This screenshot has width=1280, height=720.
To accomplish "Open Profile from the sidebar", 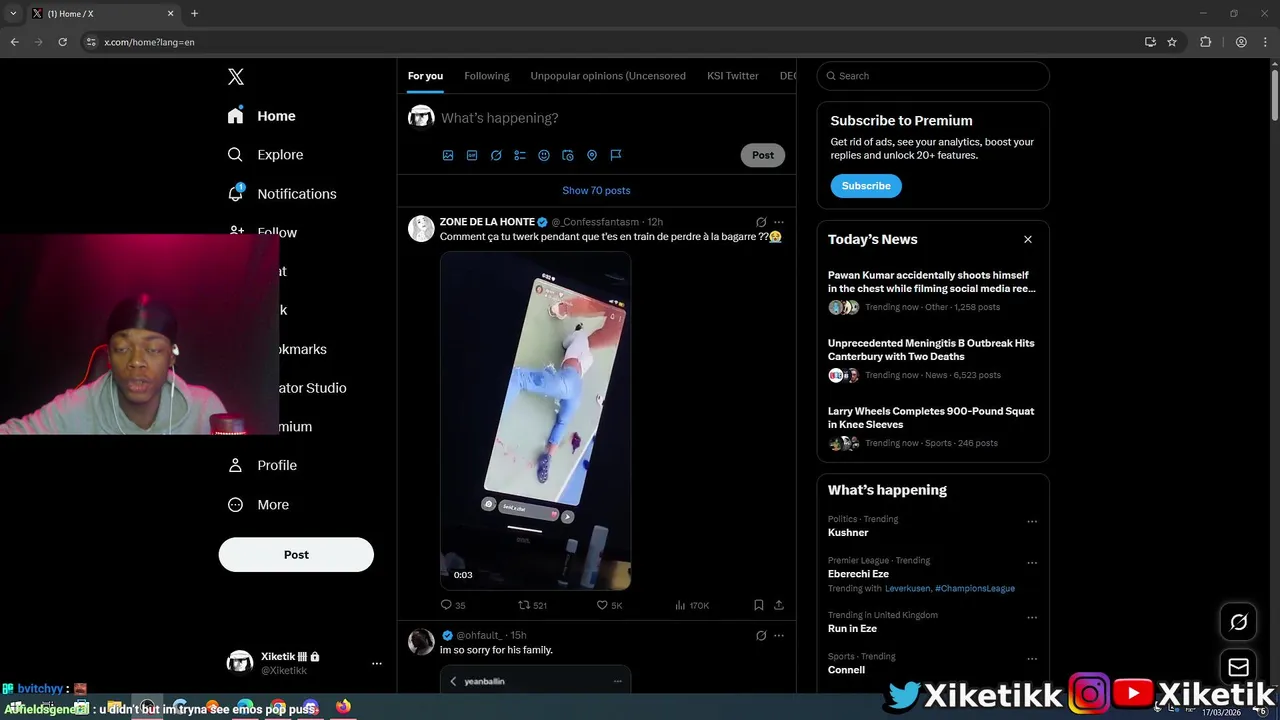I will coord(262,465).
